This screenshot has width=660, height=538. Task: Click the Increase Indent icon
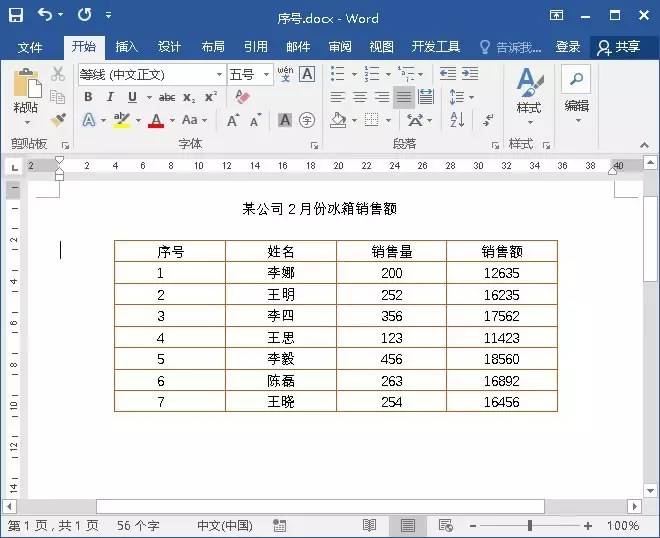pyautogui.click(x=469, y=74)
